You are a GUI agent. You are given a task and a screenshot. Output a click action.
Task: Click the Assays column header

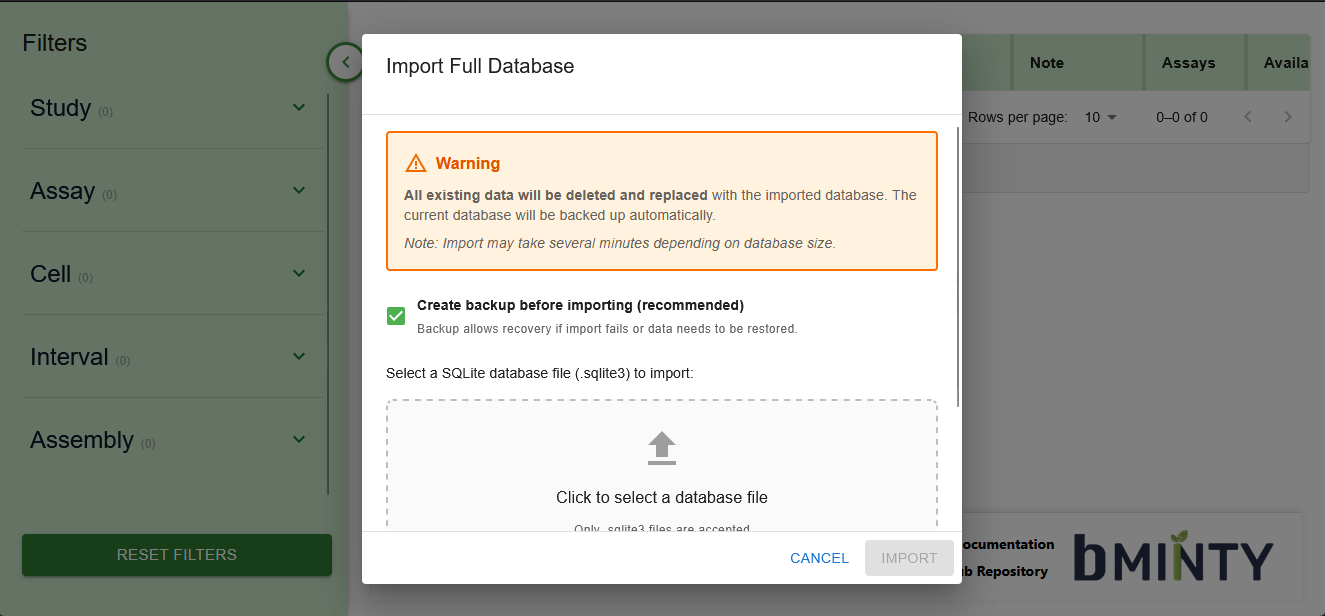point(1191,62)
